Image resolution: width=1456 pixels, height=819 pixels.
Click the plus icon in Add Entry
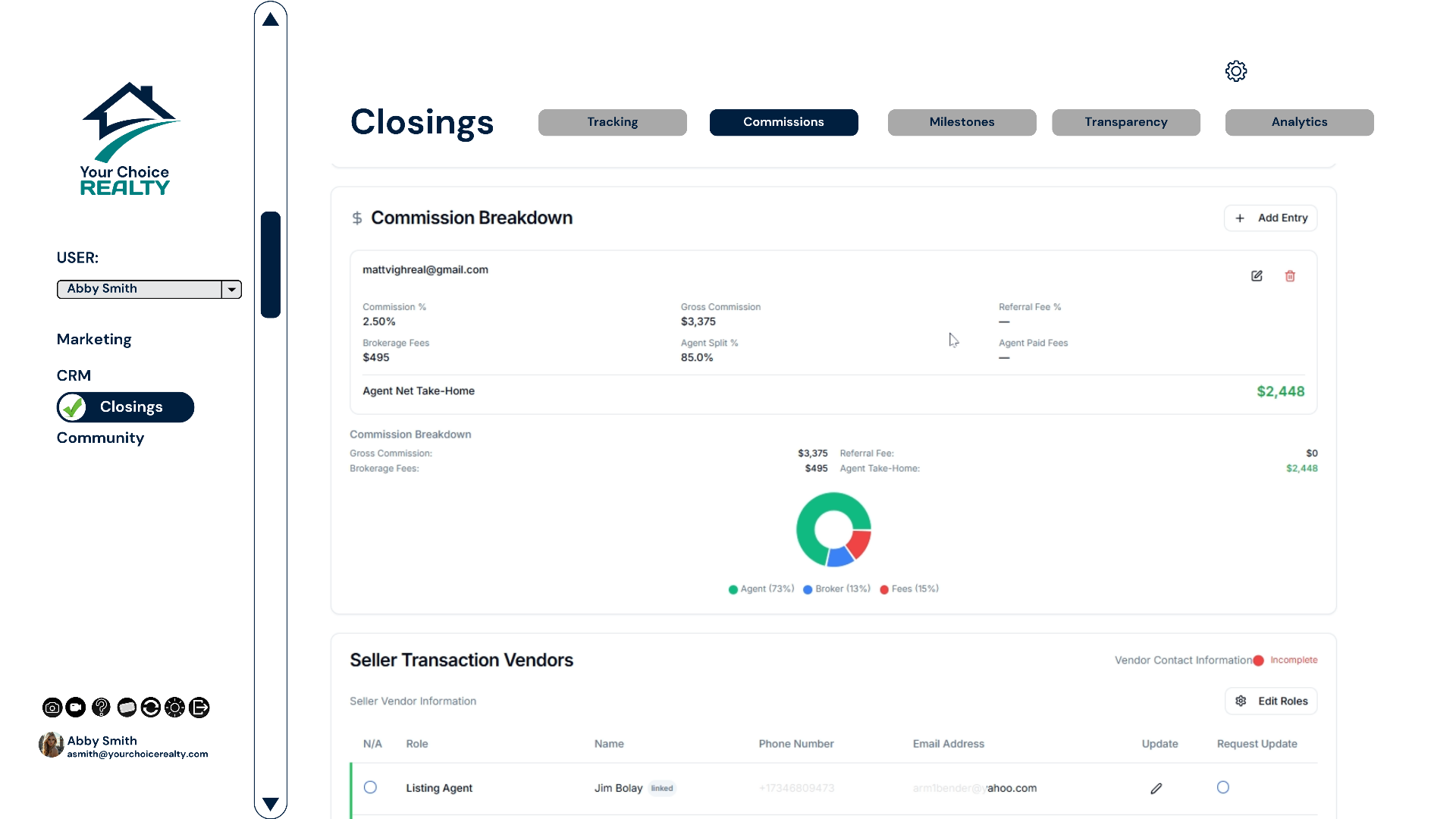click(x=1240, y=218)
